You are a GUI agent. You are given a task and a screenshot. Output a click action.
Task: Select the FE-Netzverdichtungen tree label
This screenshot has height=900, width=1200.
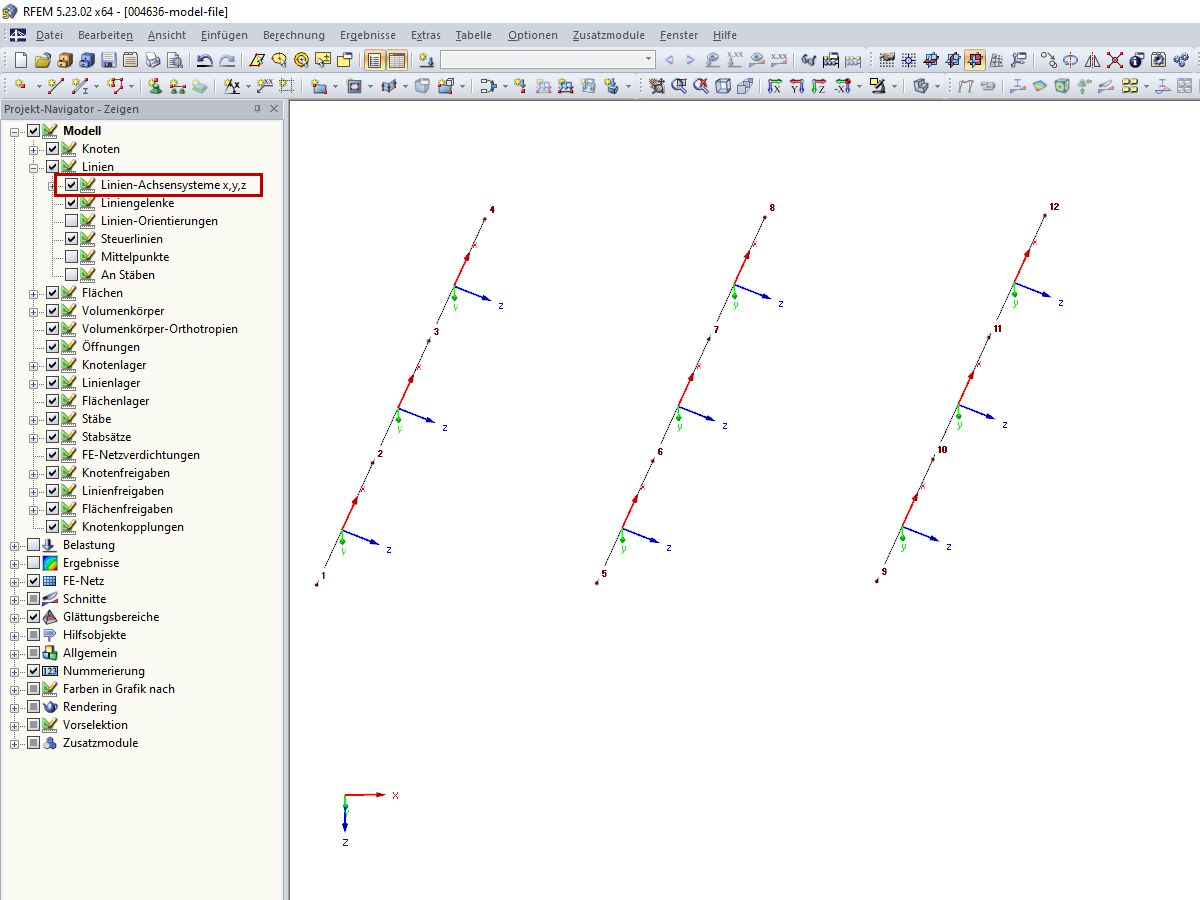(141, 455)
